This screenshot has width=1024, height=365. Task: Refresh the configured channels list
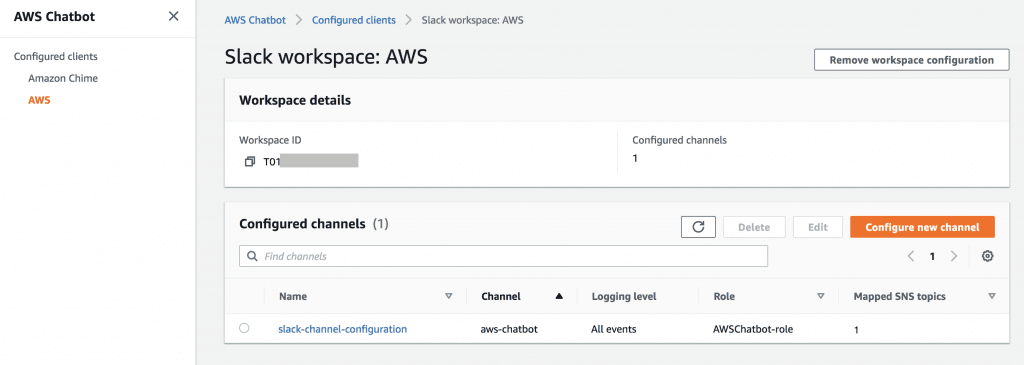698,227
